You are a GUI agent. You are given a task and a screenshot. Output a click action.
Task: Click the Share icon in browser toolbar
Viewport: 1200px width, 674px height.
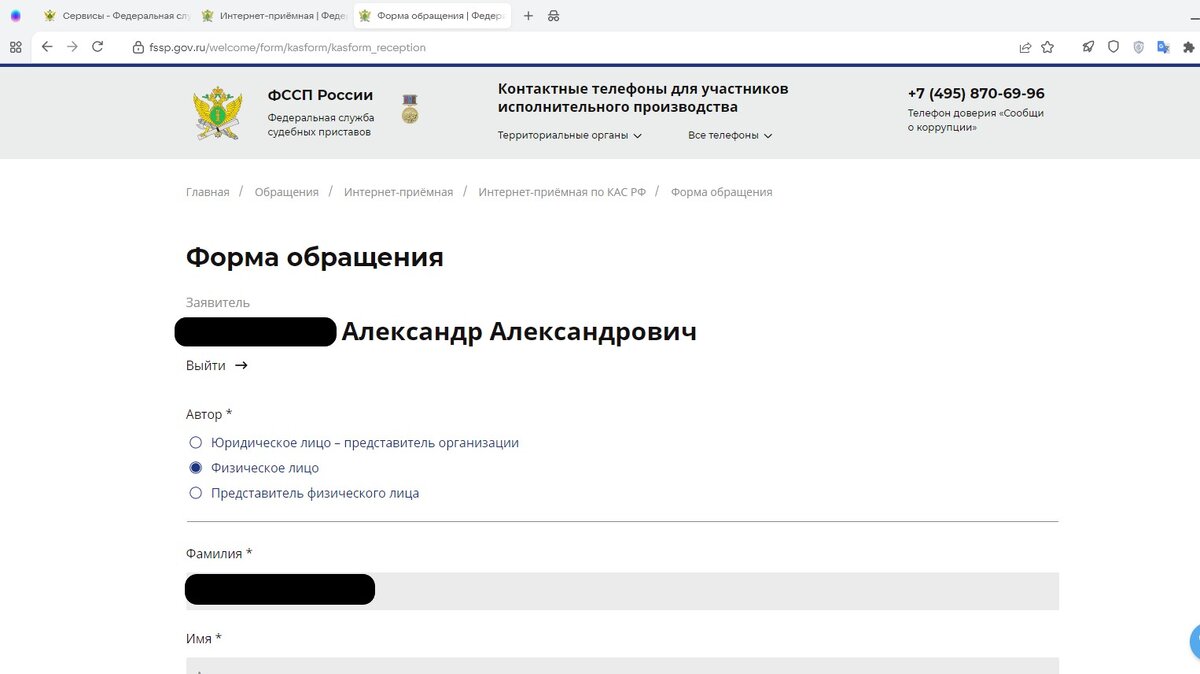click(x=1024, y=47)
